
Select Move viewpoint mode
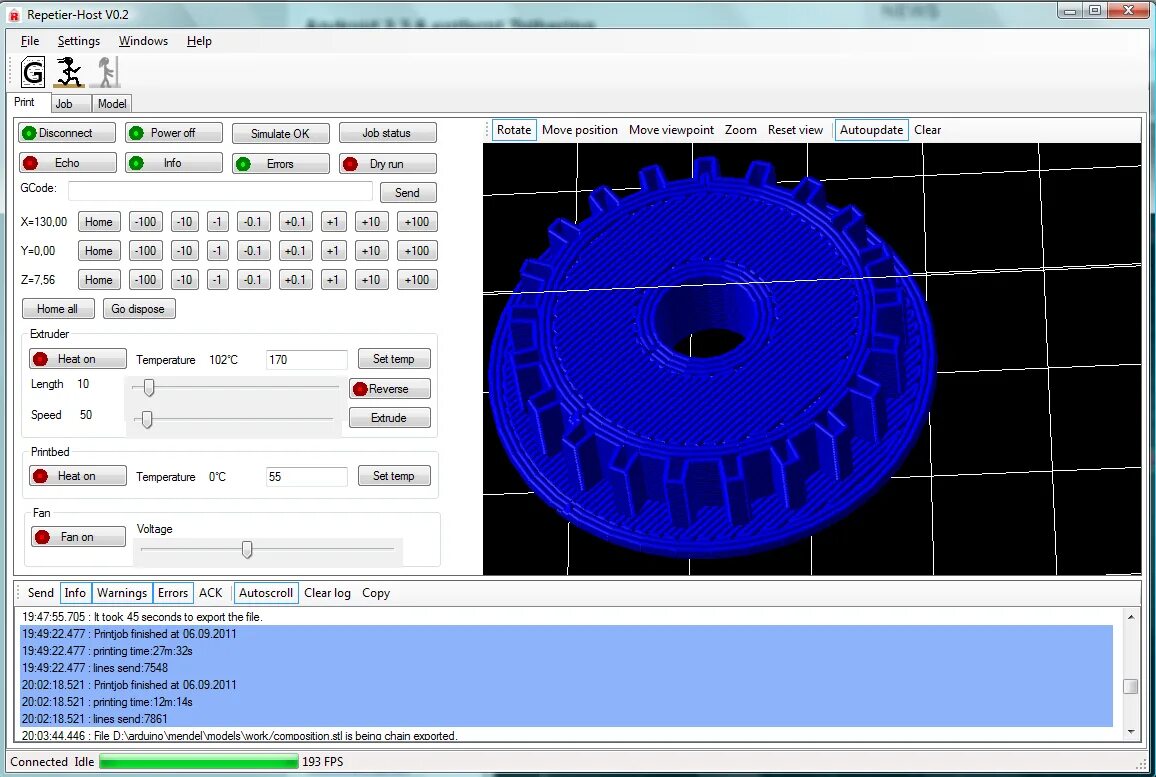point(671,130)
